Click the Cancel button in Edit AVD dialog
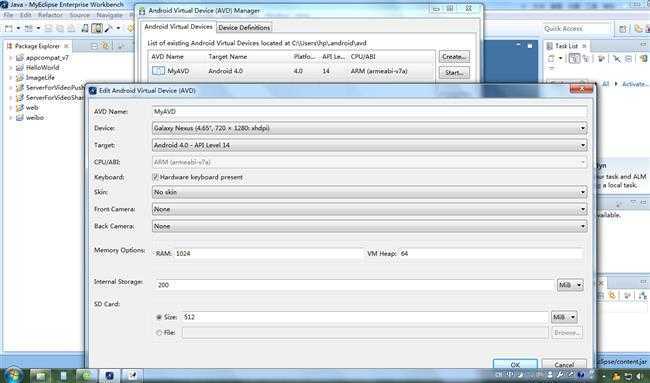The height and width of the screenshot is (383, 650). [564, 364]
